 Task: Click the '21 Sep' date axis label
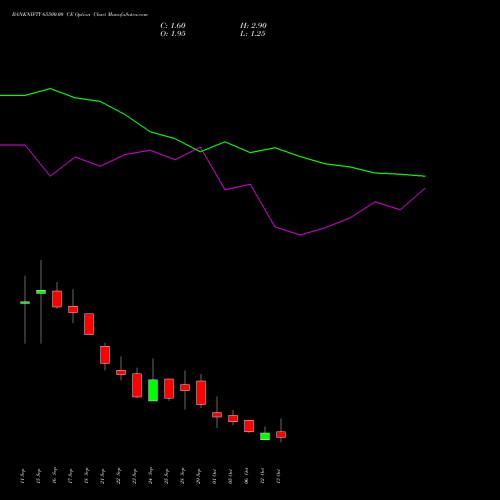point(102,476)
